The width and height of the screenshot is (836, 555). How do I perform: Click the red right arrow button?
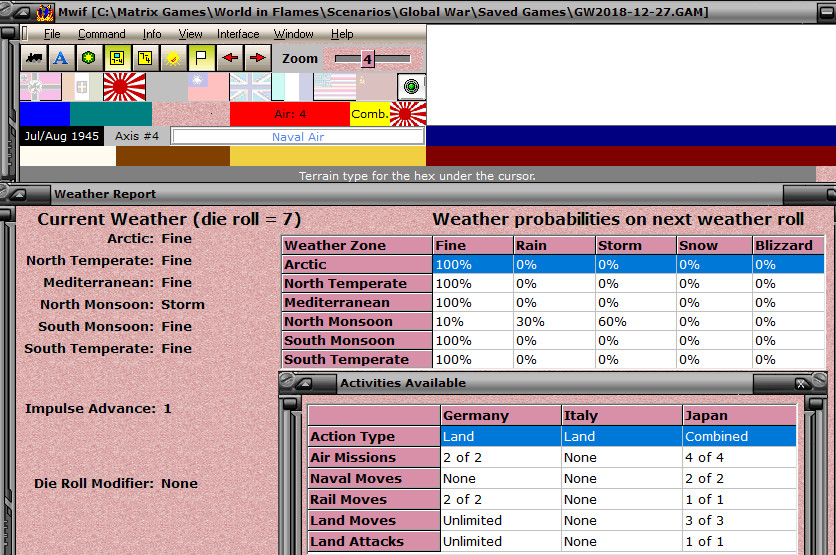257,58
